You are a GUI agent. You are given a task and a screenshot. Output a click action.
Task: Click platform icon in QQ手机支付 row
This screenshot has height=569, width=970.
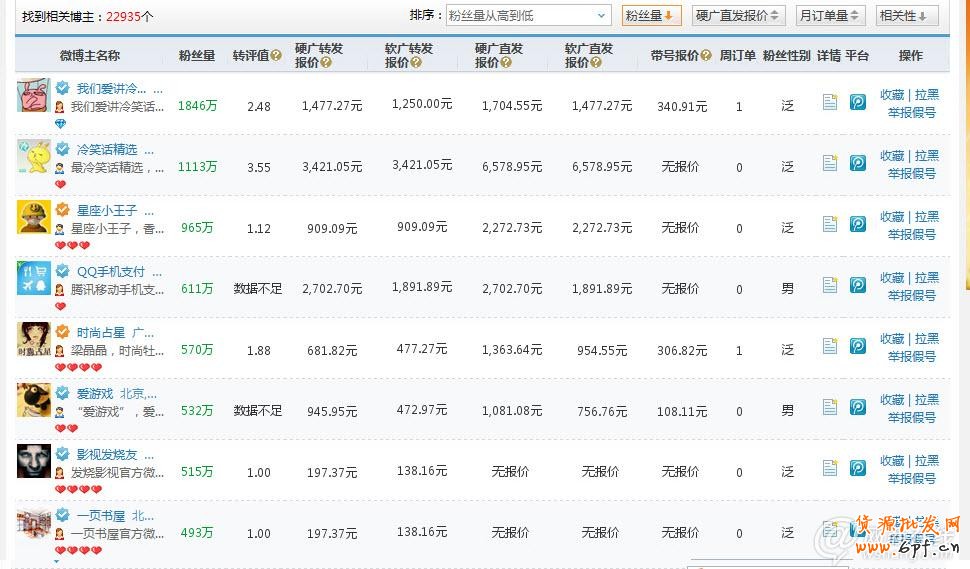(858, 285)
